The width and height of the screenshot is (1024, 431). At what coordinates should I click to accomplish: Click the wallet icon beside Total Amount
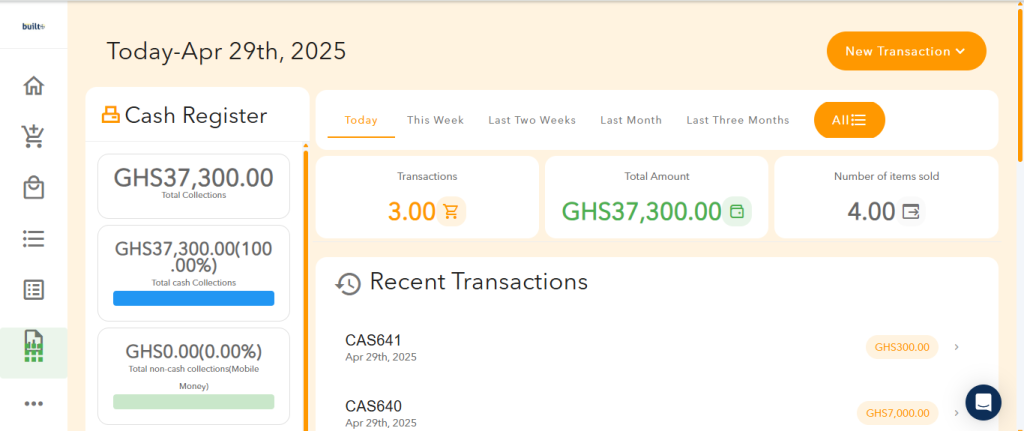click(x=737, y=212)
